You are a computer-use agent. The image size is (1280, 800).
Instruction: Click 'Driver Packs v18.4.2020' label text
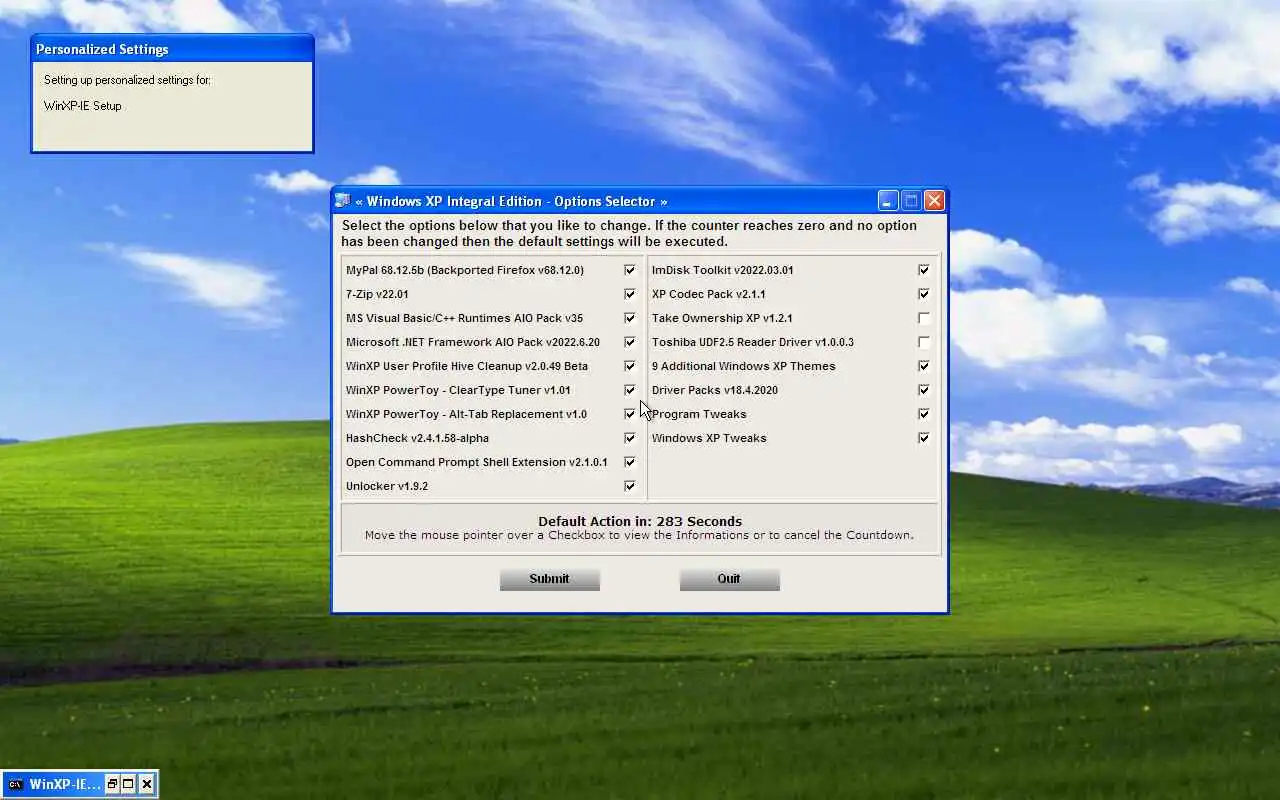coord(714,390)
